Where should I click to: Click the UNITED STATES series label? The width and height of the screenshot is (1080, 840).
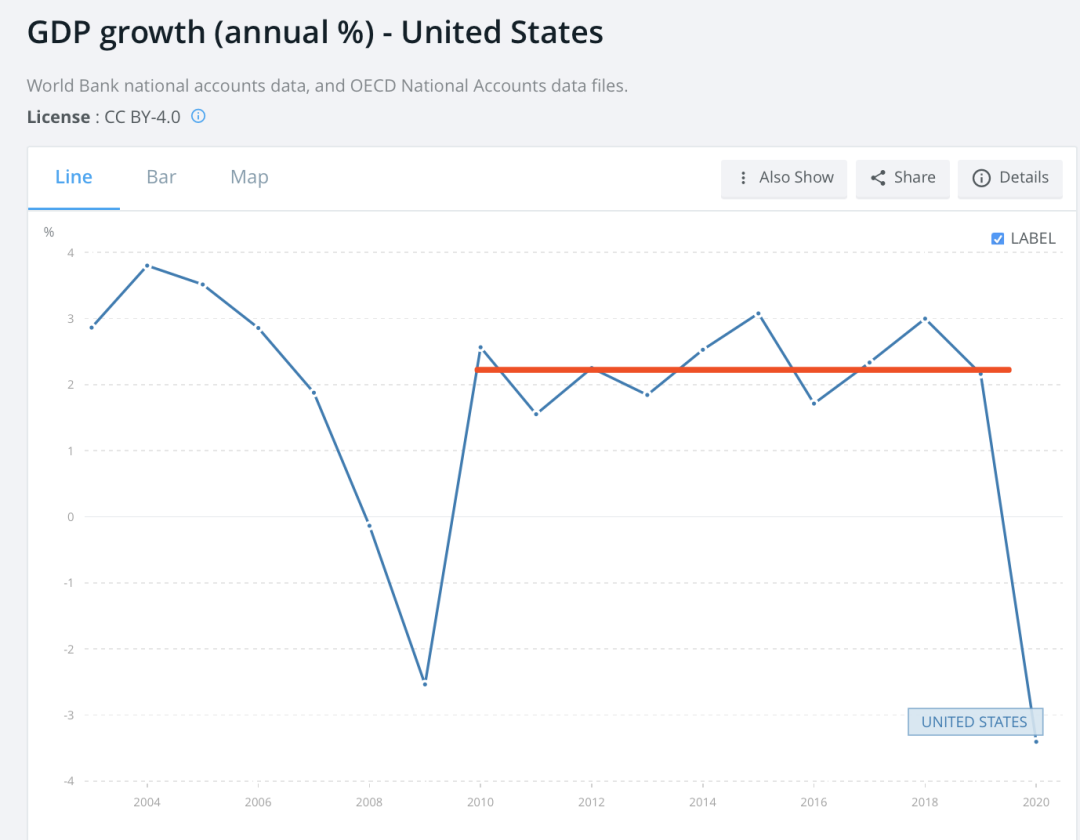975,722
